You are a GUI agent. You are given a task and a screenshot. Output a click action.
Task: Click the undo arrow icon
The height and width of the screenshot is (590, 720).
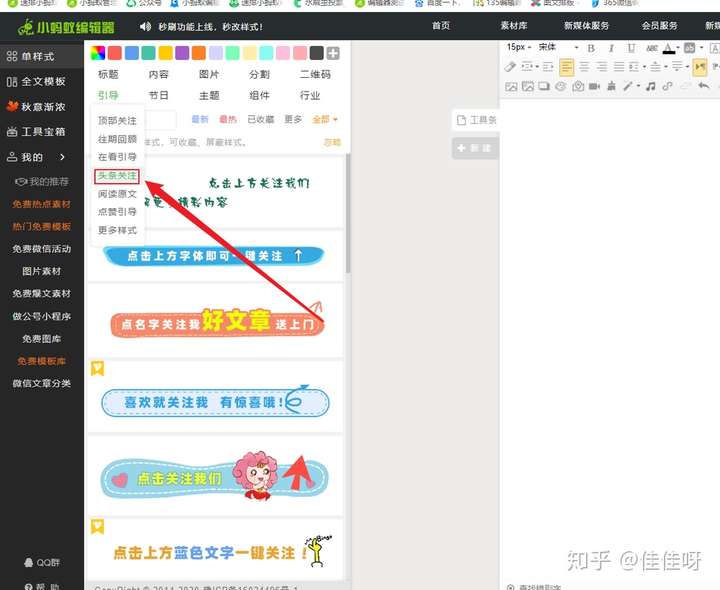(x=703, y=86)
